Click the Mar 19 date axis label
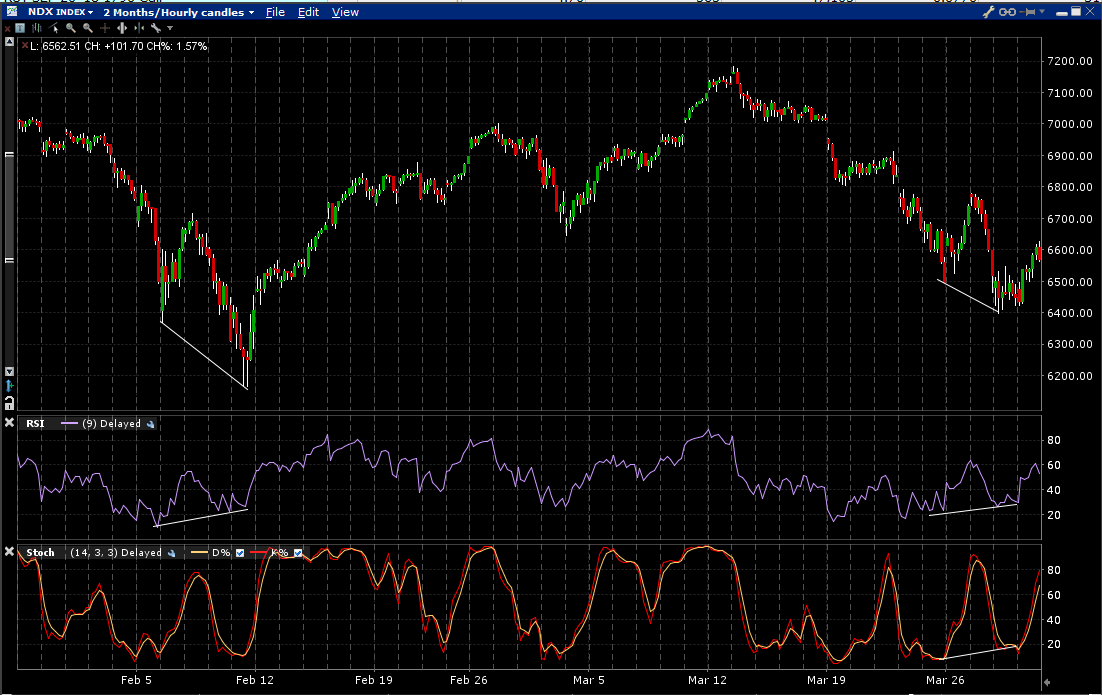This screenshot has height=695, width=1102. coord(826,680)
